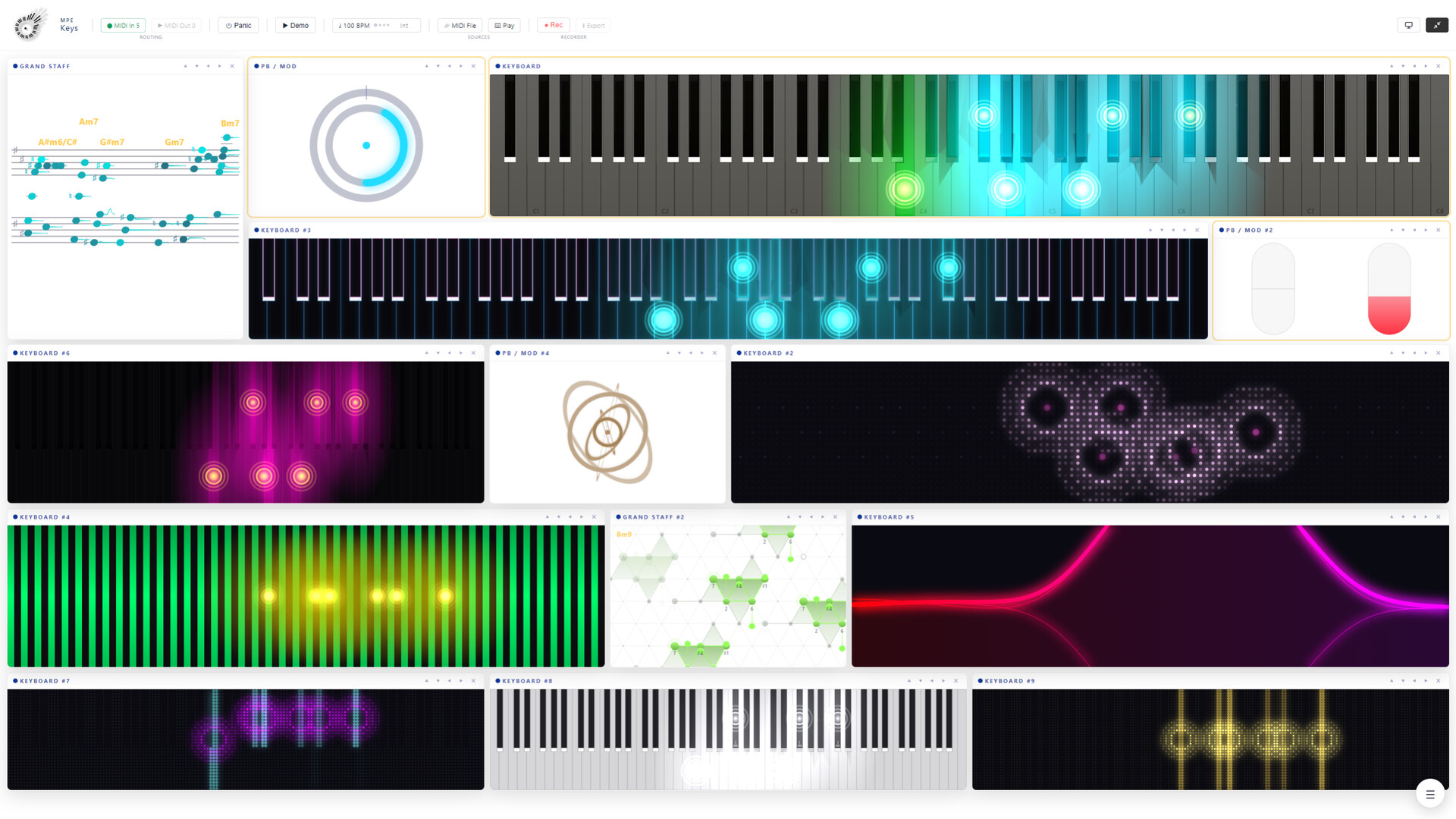
Task: Click the 100 BPM tempo field
Action: tap(356, 25)
